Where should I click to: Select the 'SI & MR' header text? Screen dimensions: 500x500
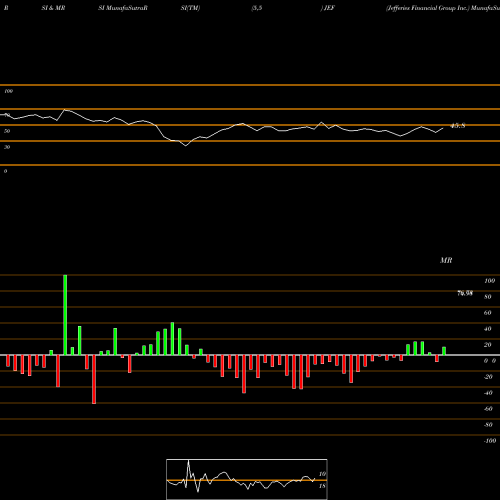pyautogui.click(x=53, y=8)
